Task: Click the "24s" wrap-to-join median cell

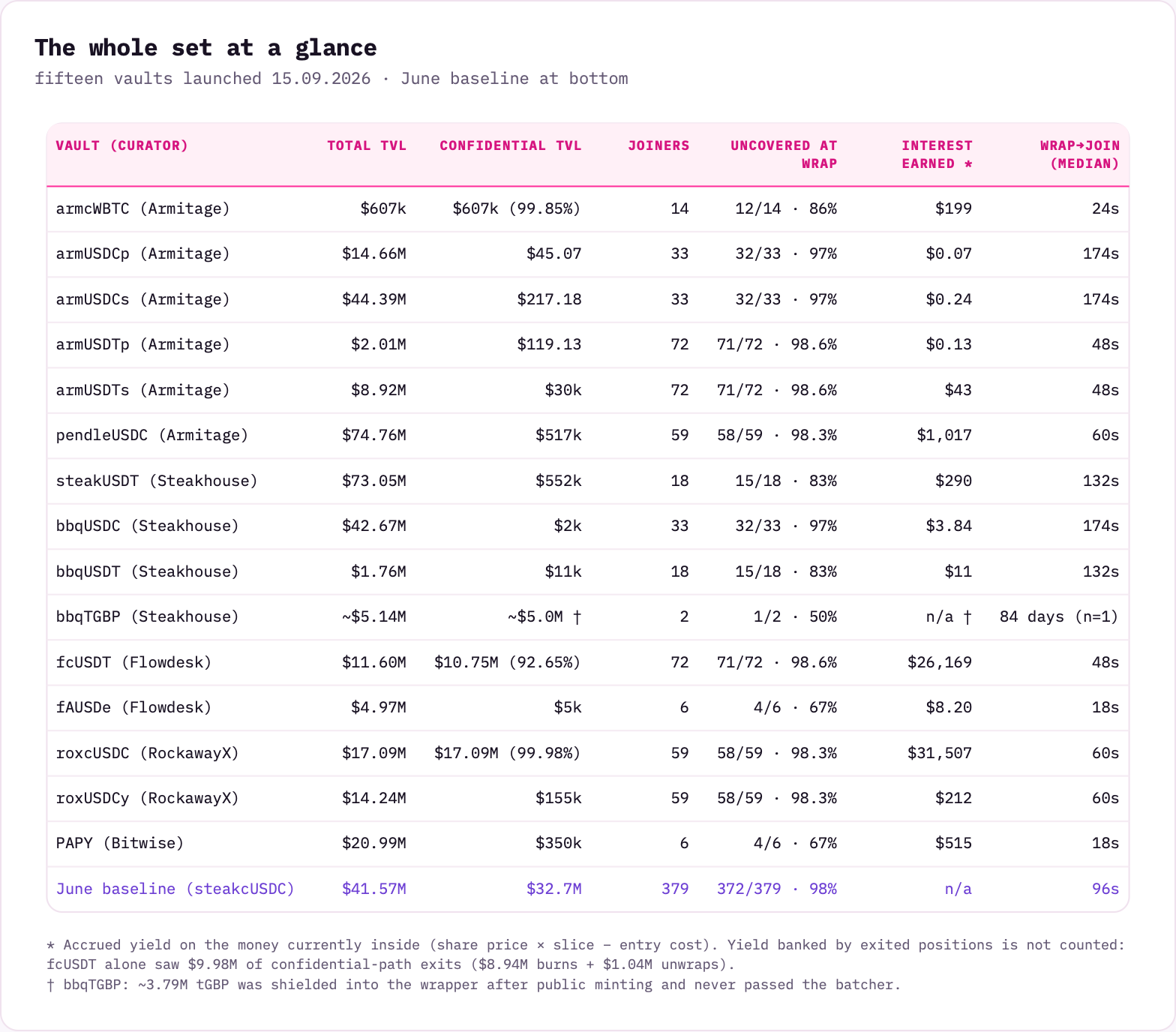Action: click(1105, 208)
